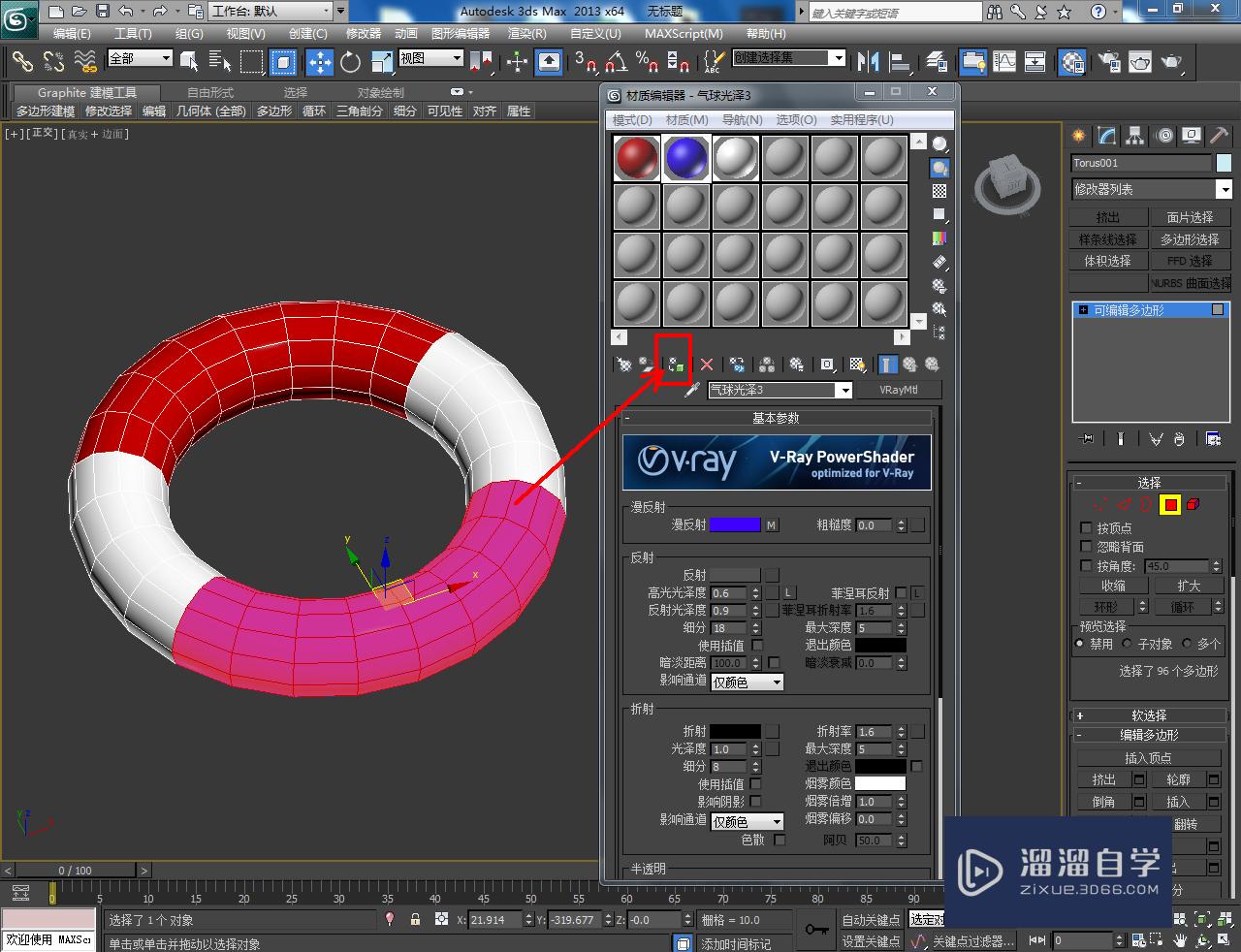Click 收缩 selection button

[x=1113, y=586]
